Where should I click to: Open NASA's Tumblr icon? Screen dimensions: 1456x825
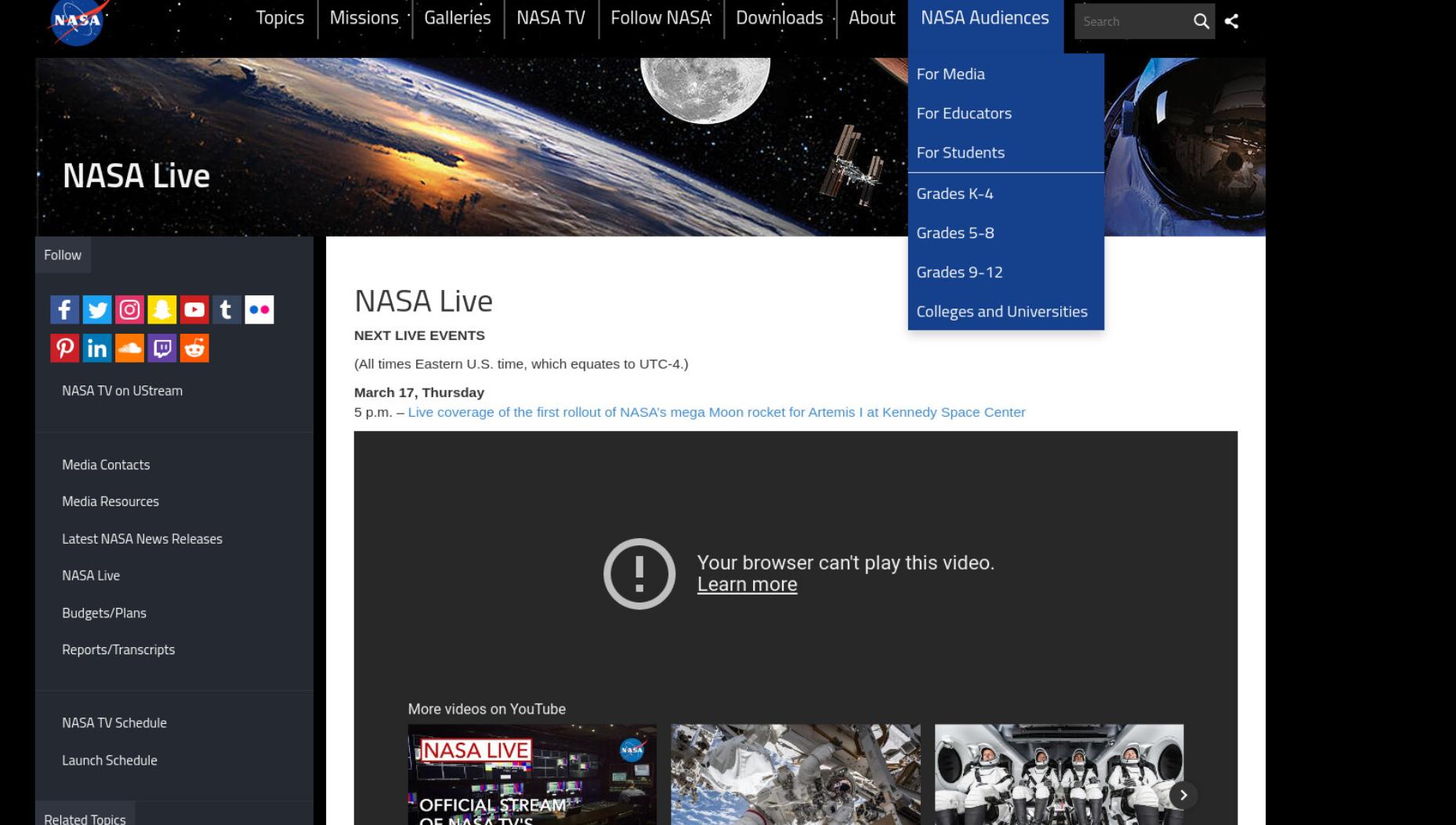click(x=226, y=309)
